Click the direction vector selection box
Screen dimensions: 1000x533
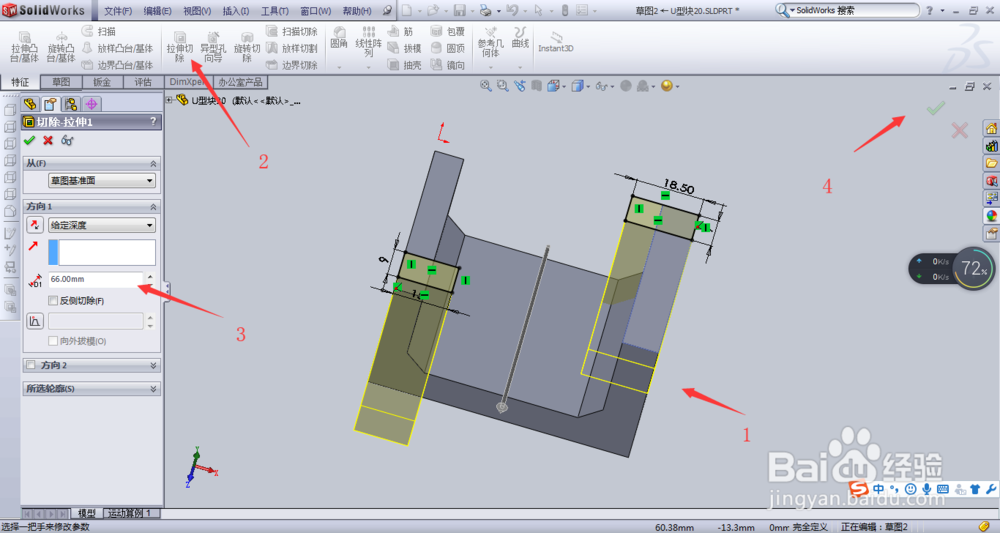click(x=102, y=252)
